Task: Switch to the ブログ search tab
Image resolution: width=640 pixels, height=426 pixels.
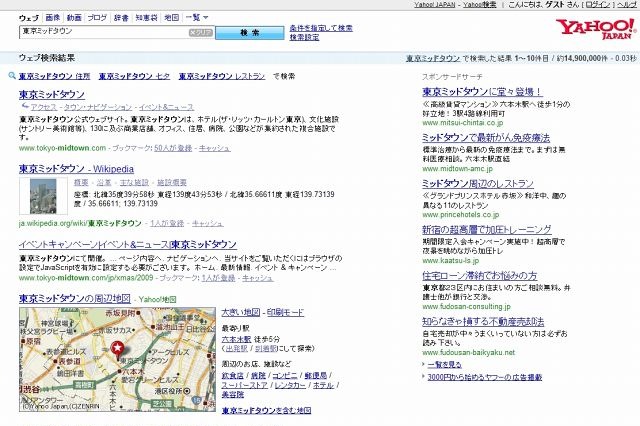Action: [x=97, y=18]
